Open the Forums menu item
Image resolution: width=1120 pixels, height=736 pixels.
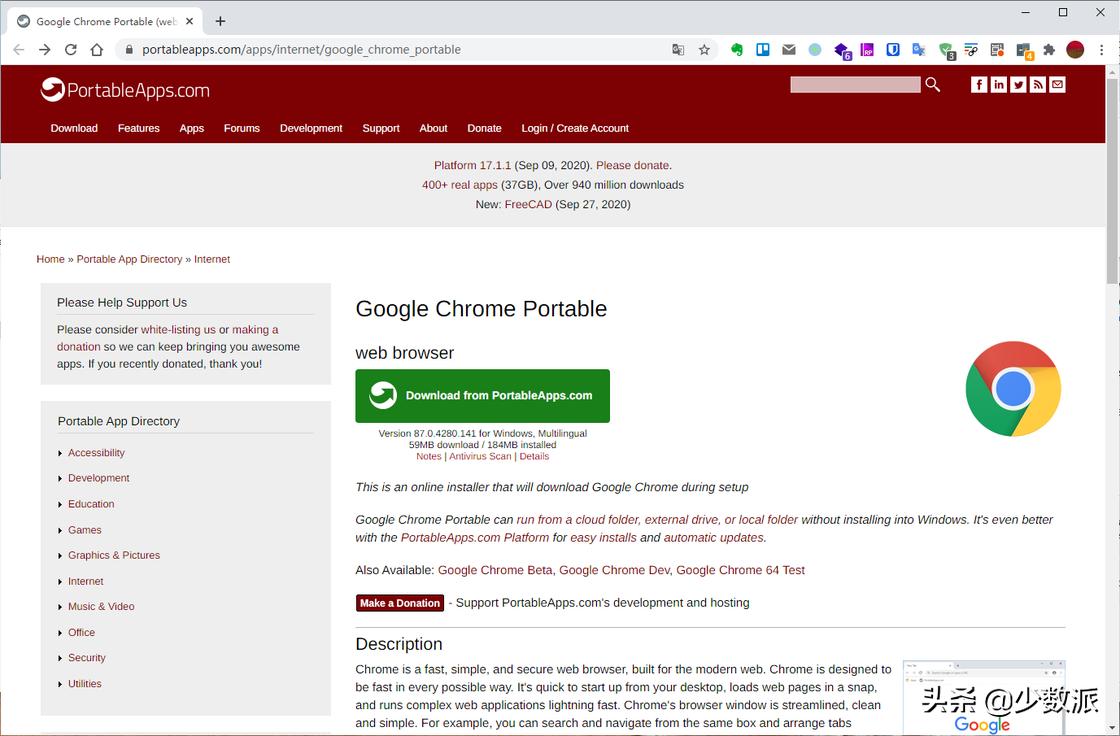[x=241, y=128]
